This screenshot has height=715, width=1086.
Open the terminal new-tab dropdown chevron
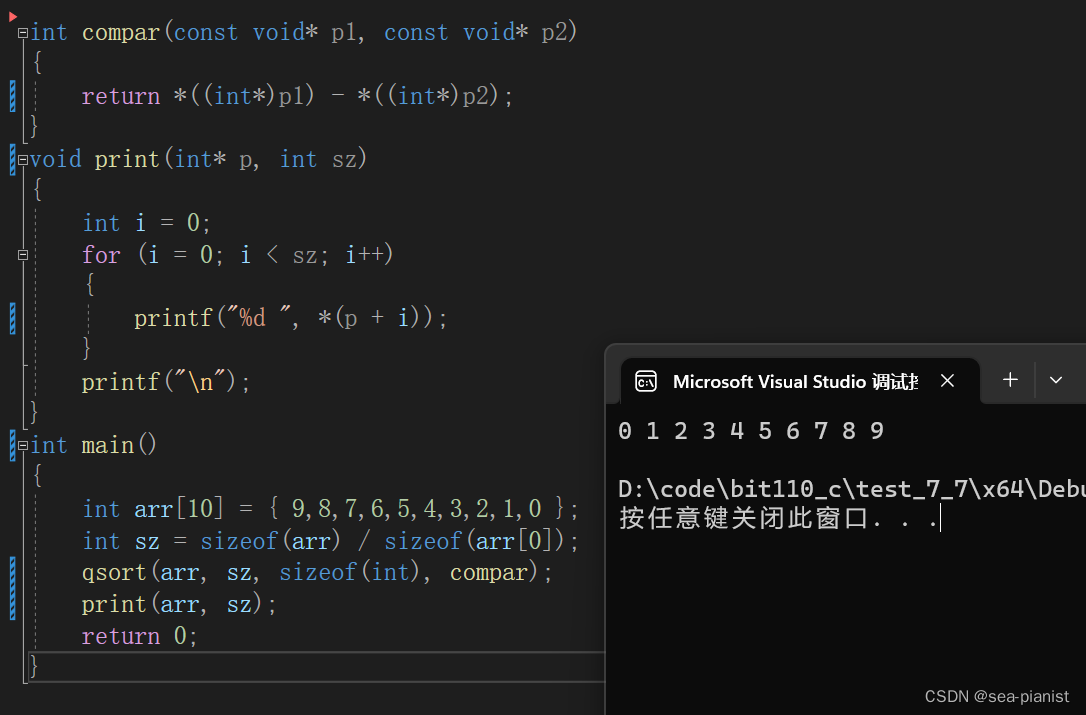click(1056, 380)
